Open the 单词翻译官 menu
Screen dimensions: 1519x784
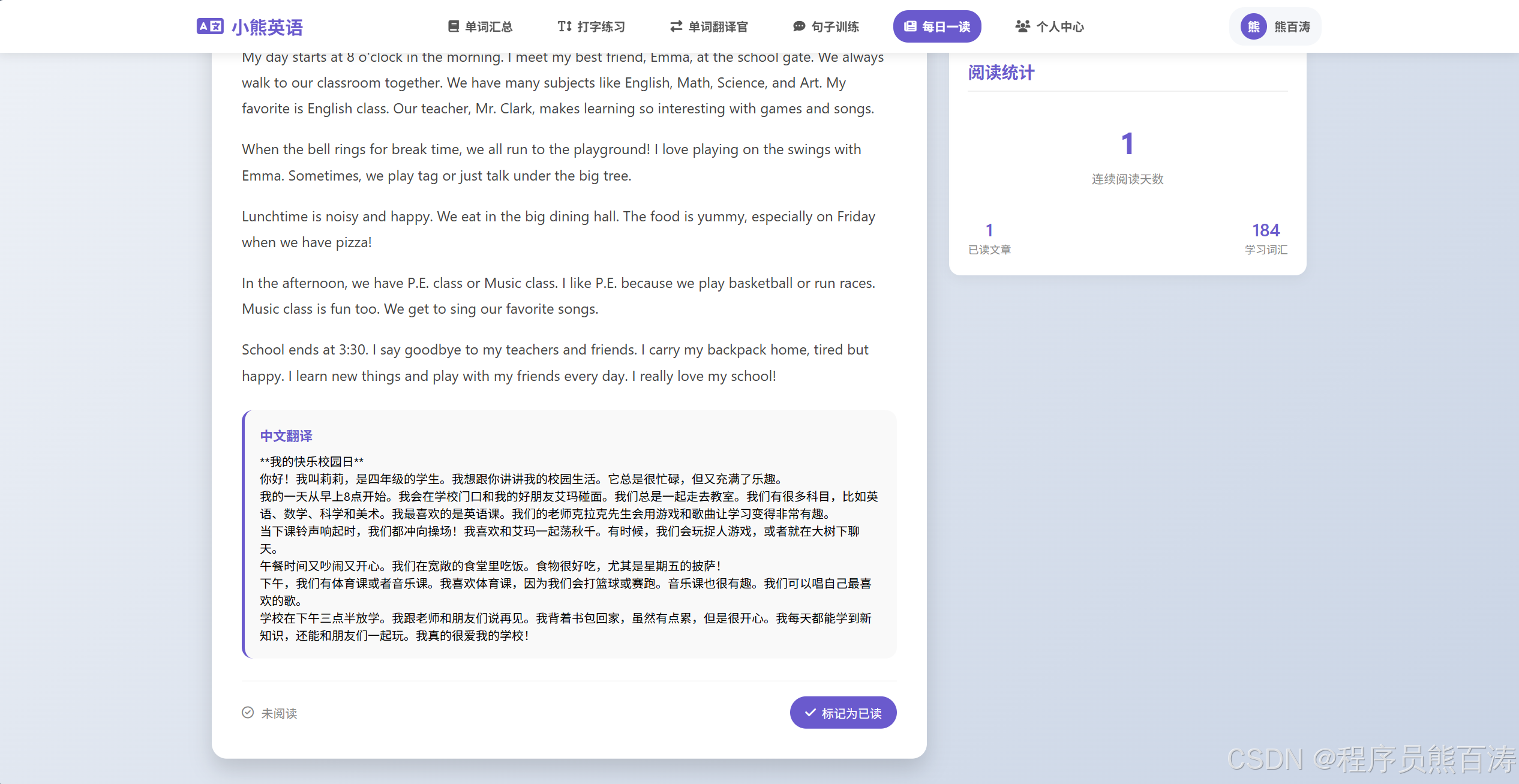point(709,26)
